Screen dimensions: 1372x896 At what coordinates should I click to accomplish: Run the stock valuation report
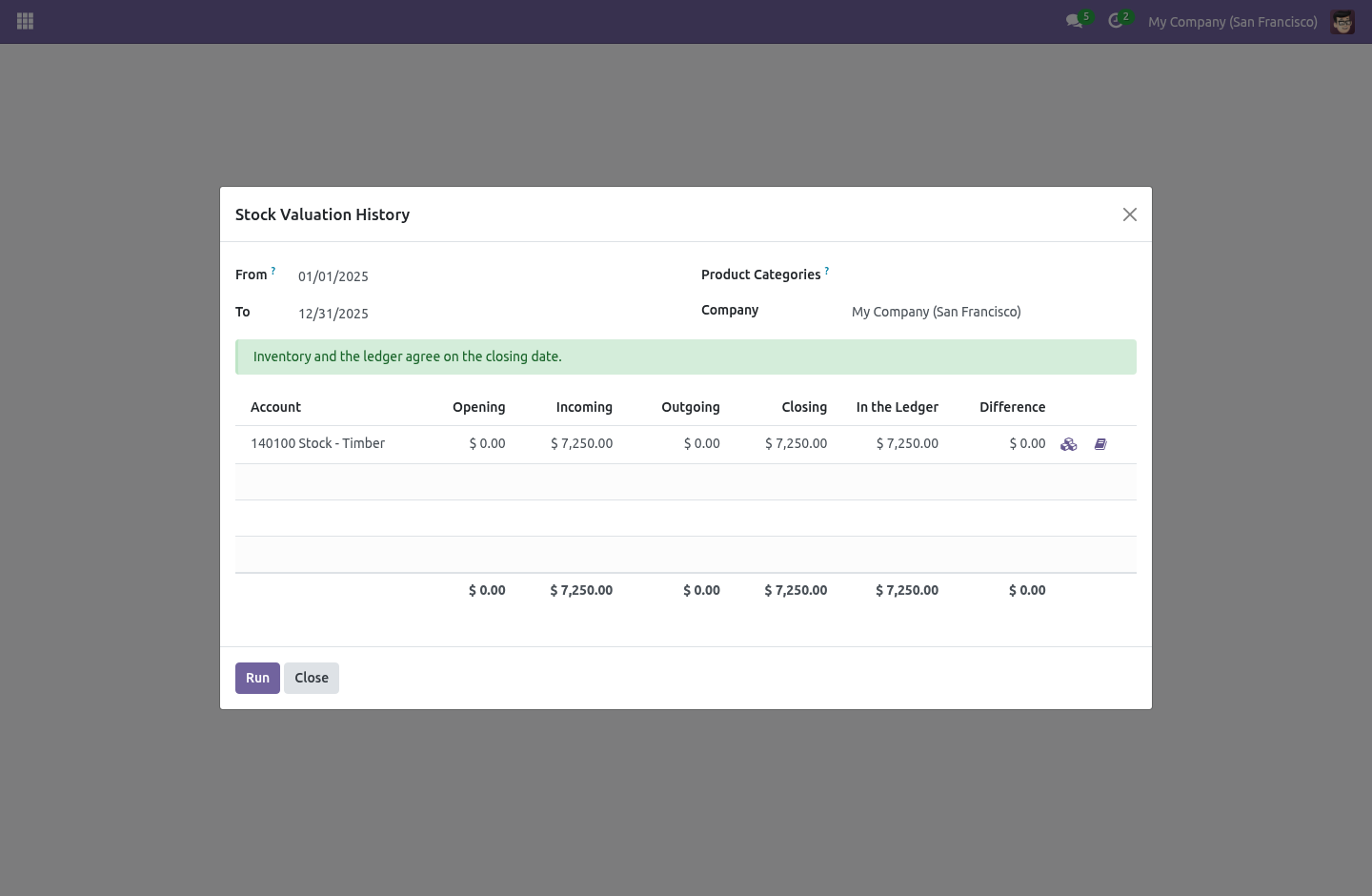pos(257,678)
